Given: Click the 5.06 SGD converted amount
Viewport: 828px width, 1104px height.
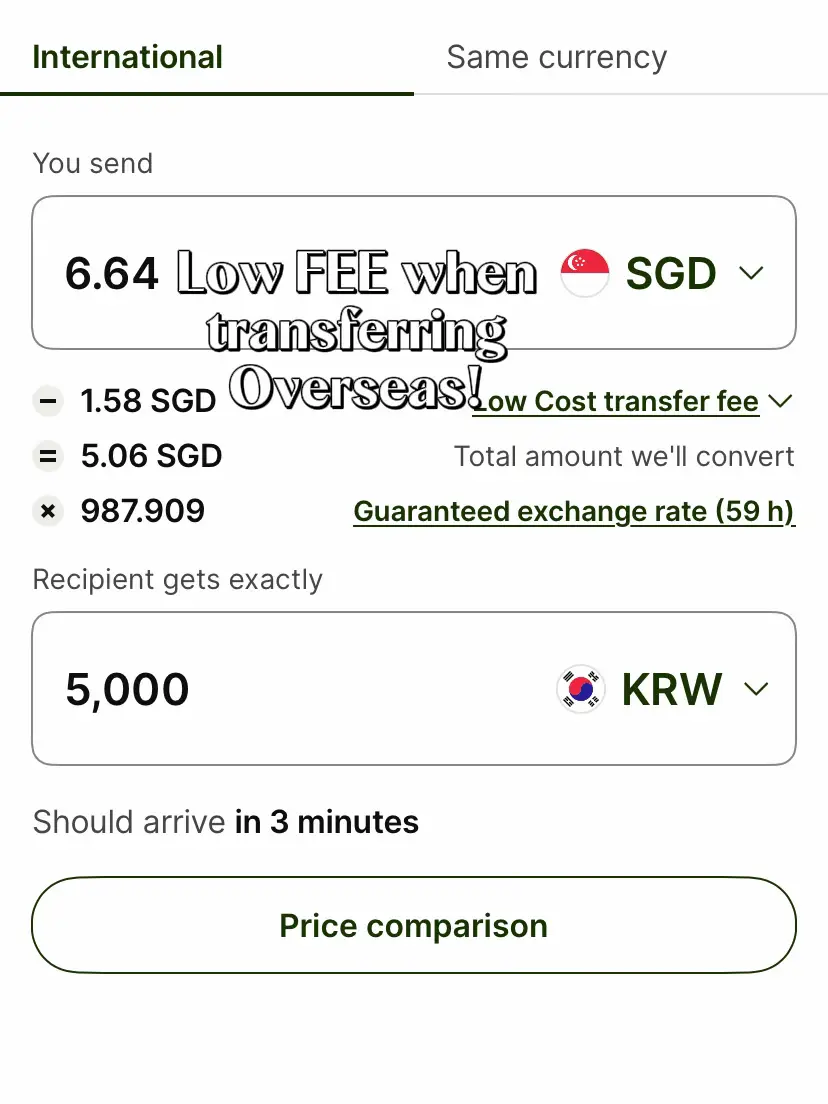Looking at the screenshot, I should [x=151, y=456].
